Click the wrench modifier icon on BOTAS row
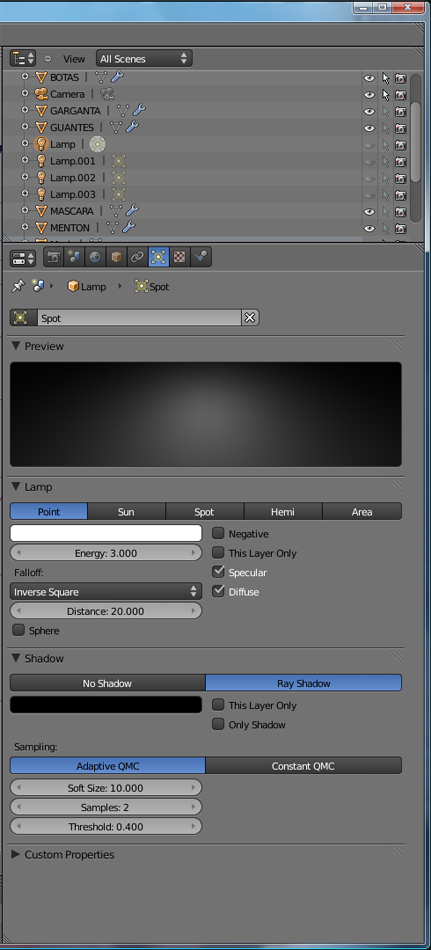The height and width of the screenshot is (950, 431). coord(118,77)
